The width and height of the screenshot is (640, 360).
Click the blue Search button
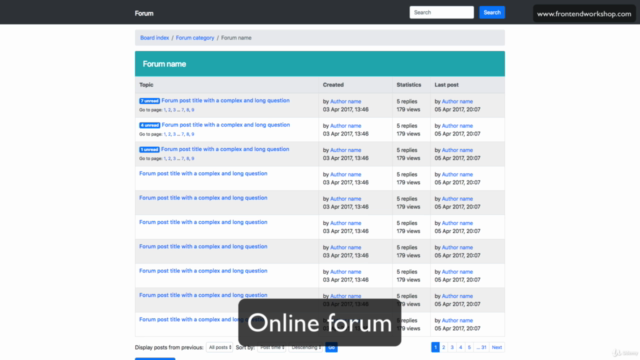(492, 12)
